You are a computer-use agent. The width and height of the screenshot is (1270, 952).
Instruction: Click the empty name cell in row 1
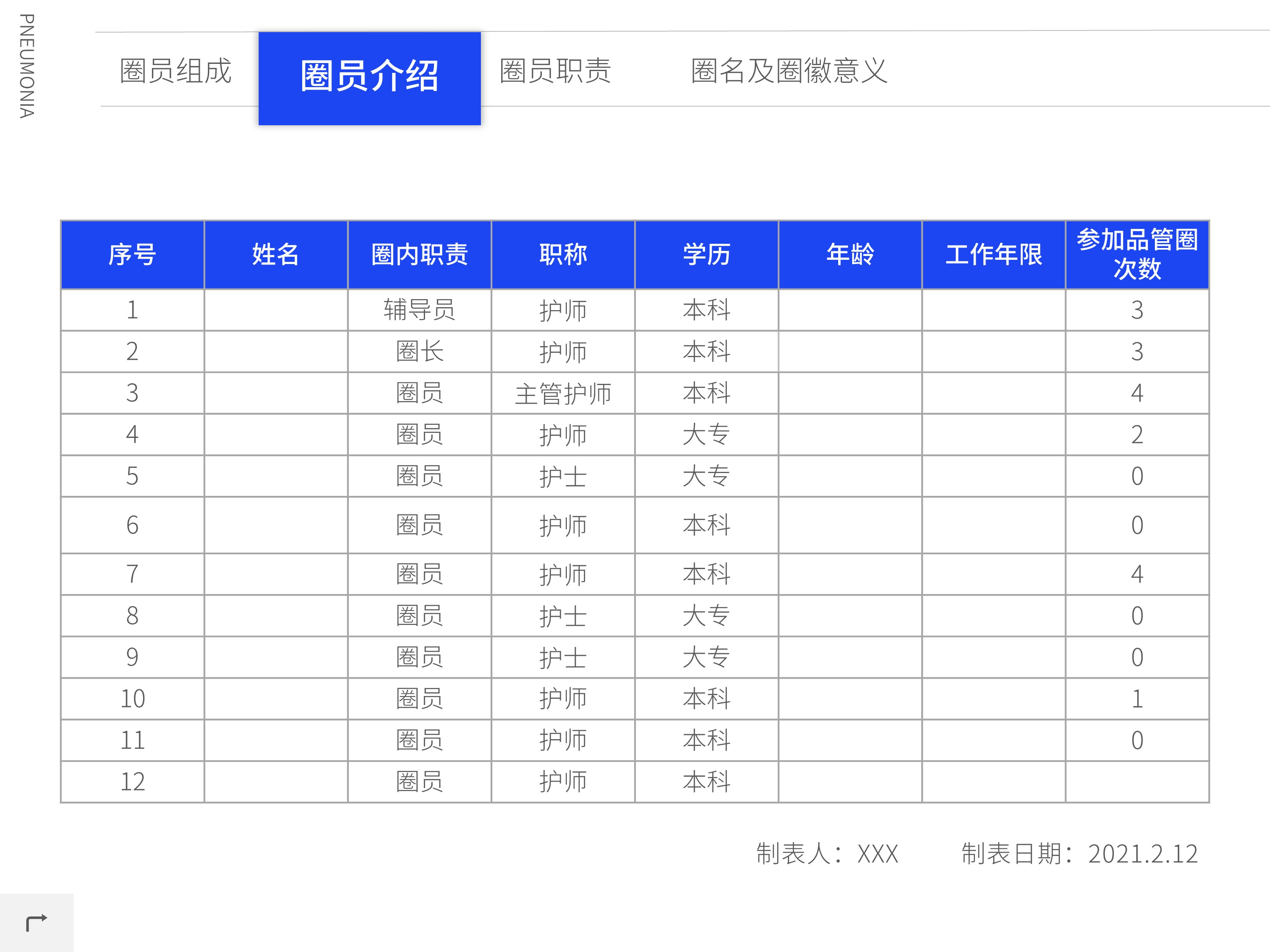click(x=276, y=310)
